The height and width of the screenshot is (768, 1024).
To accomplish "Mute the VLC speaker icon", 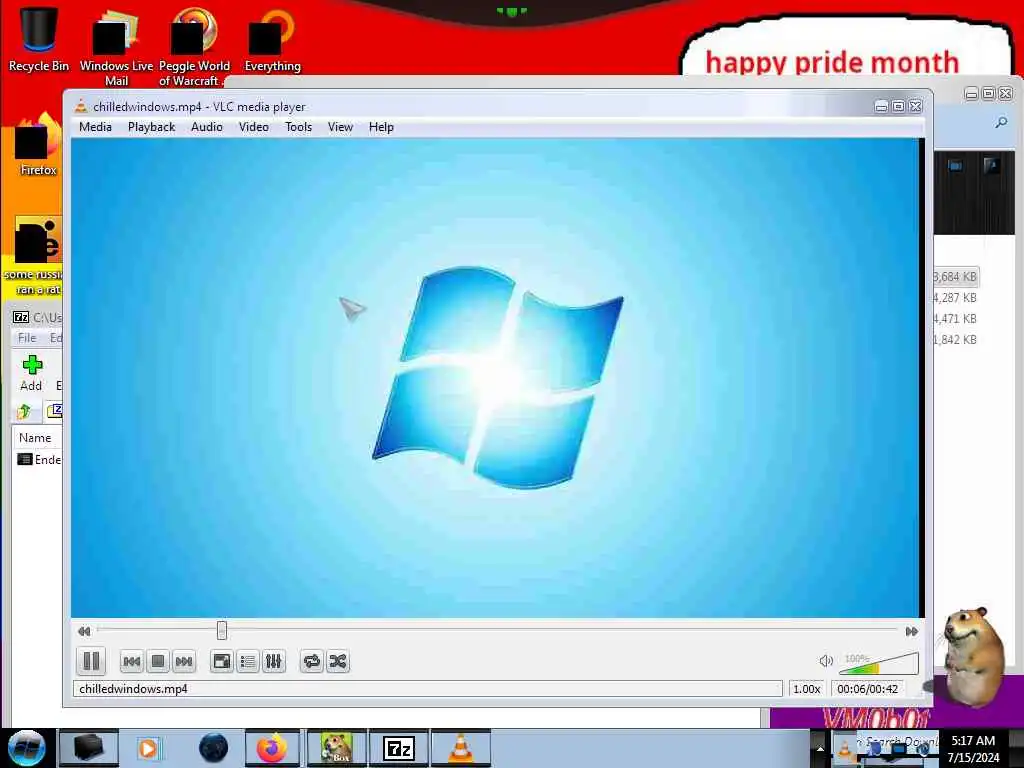I will (825, 661).
